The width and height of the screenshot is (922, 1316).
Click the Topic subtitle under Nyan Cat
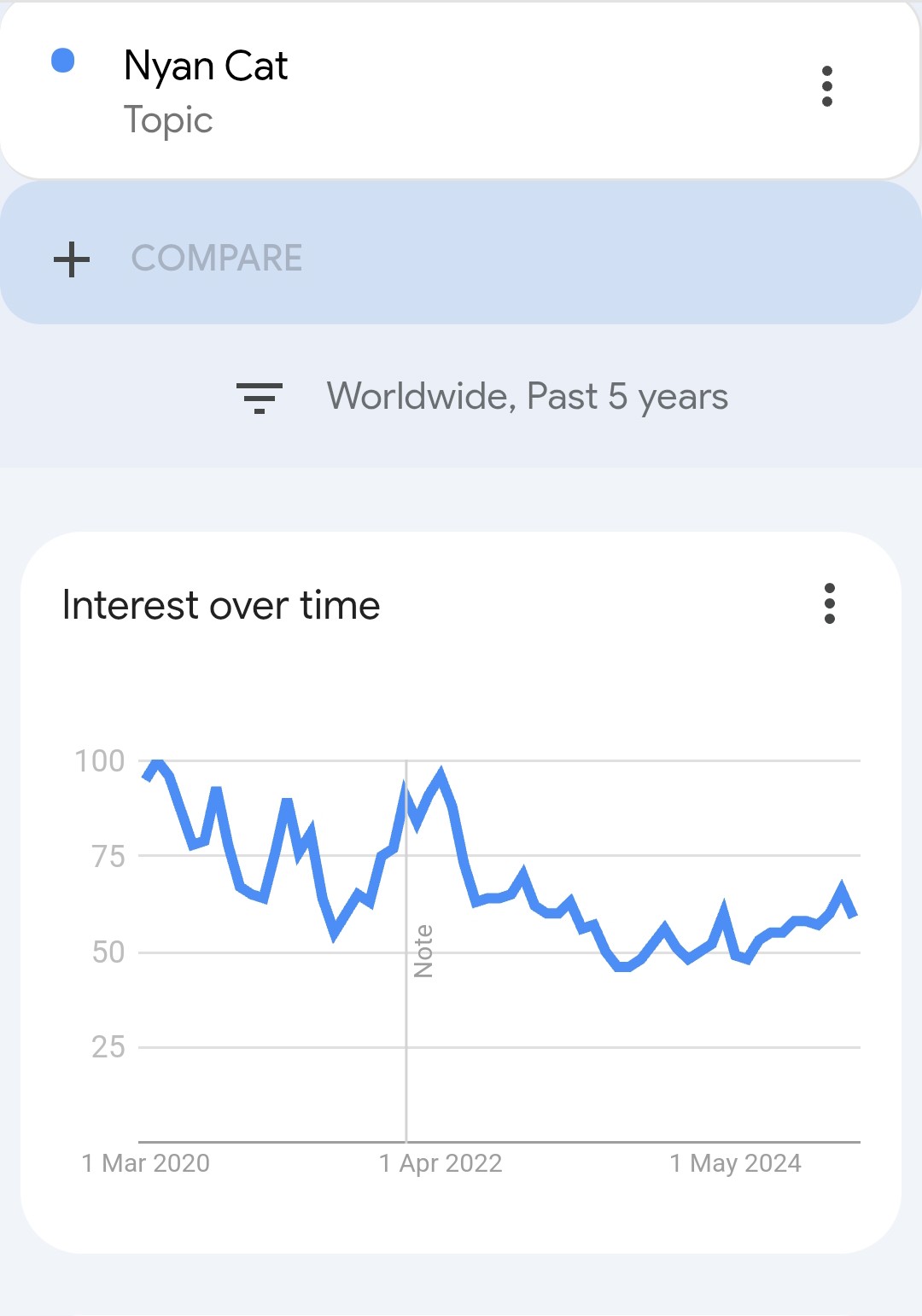click(x=168, y=120)
